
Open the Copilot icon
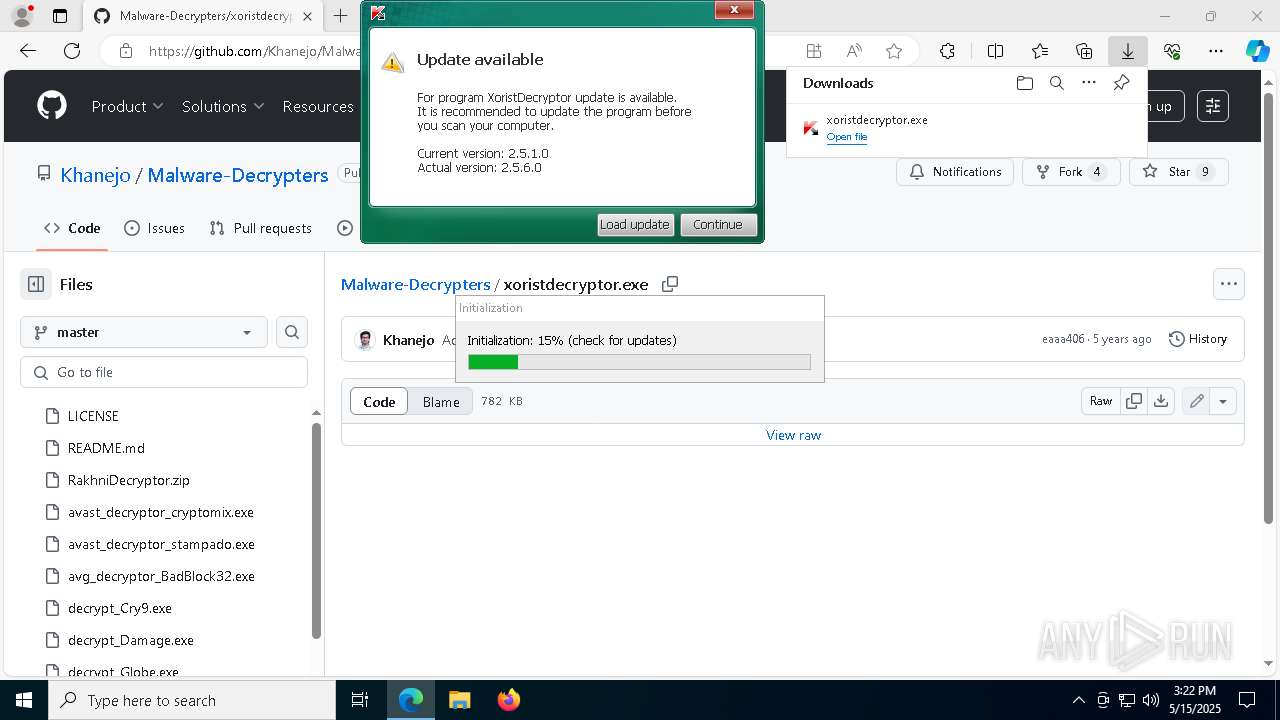click(1257, 51)
